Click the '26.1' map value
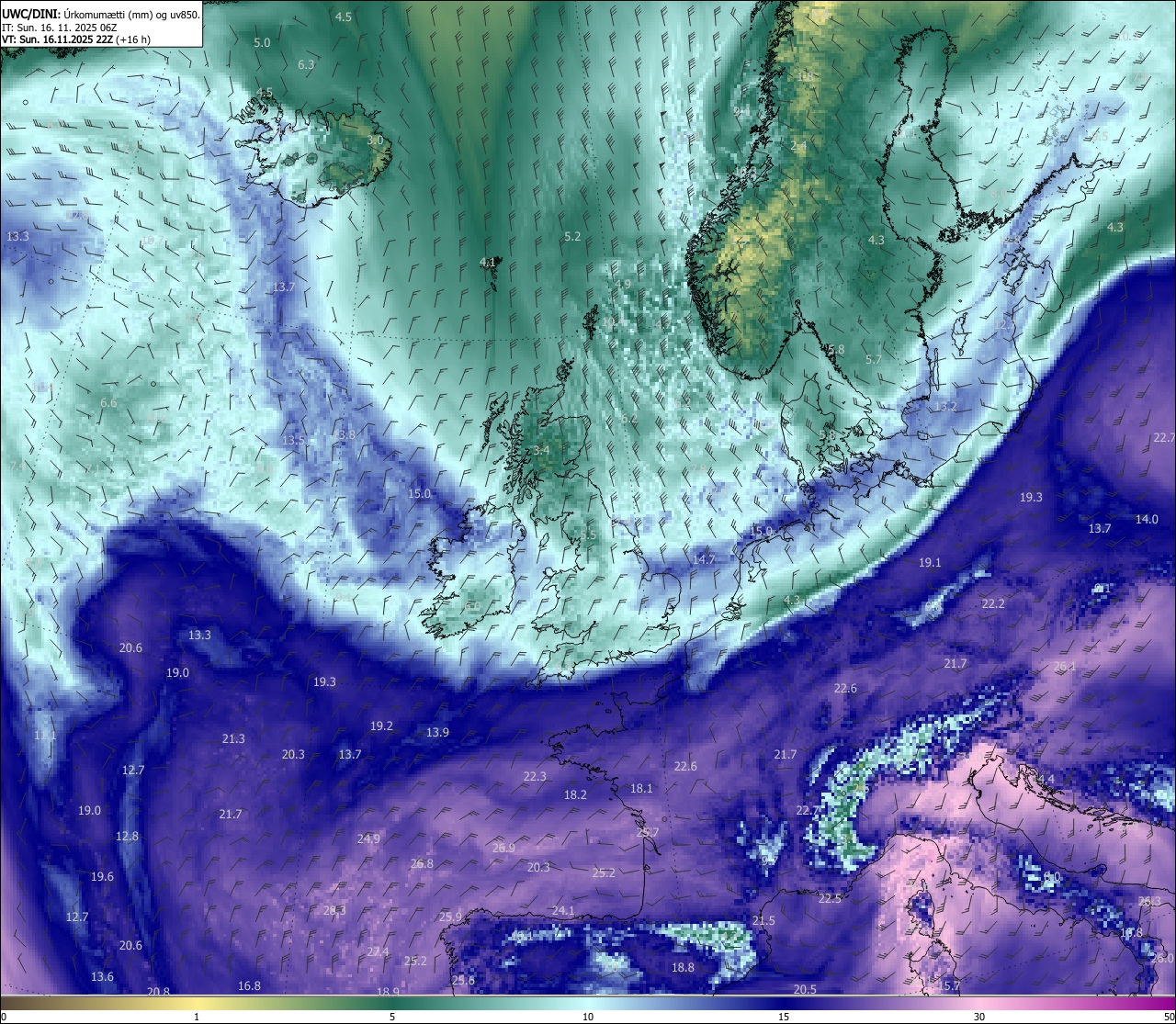1176x1024 pixels. pyautogui.click(x=1064, y=666)
